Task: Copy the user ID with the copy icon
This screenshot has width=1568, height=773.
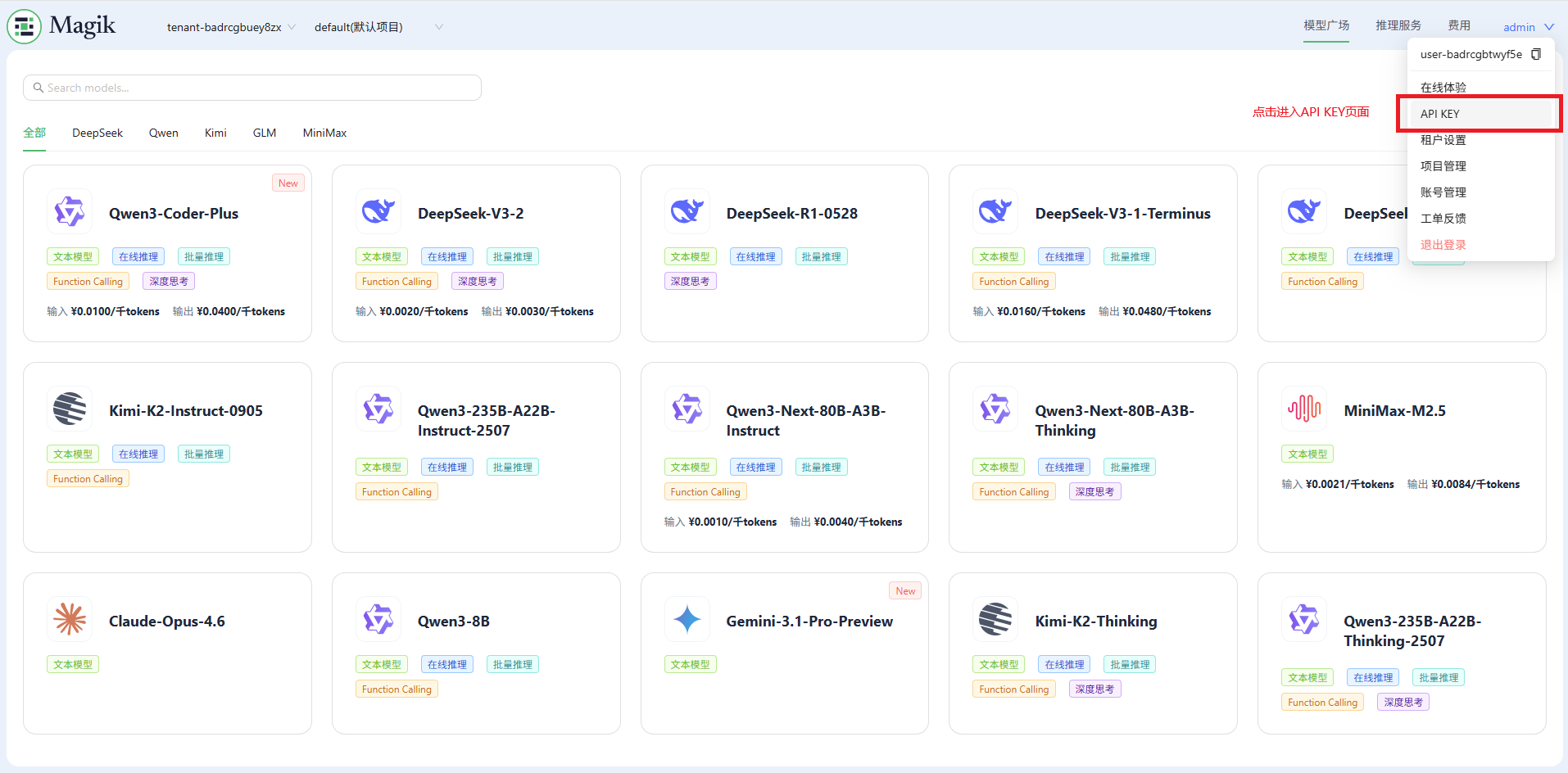Action: (1536, 54)
